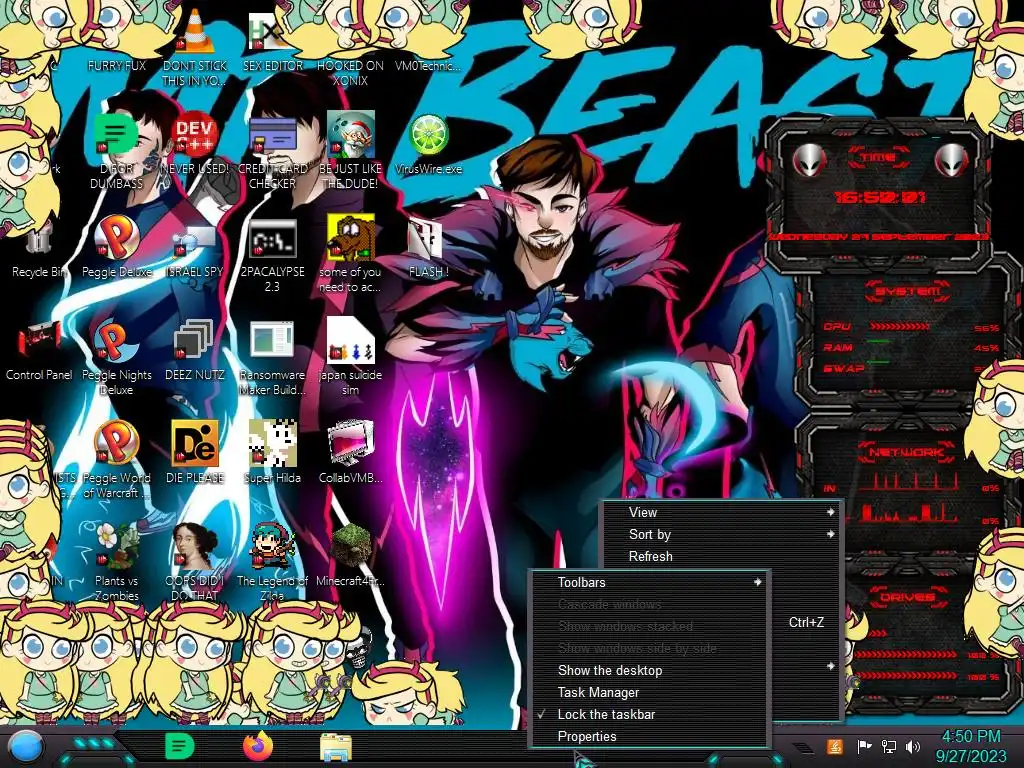Open the DEV C++ NEVER USED! icon
Screen dimensions: 1024x768
195,144
